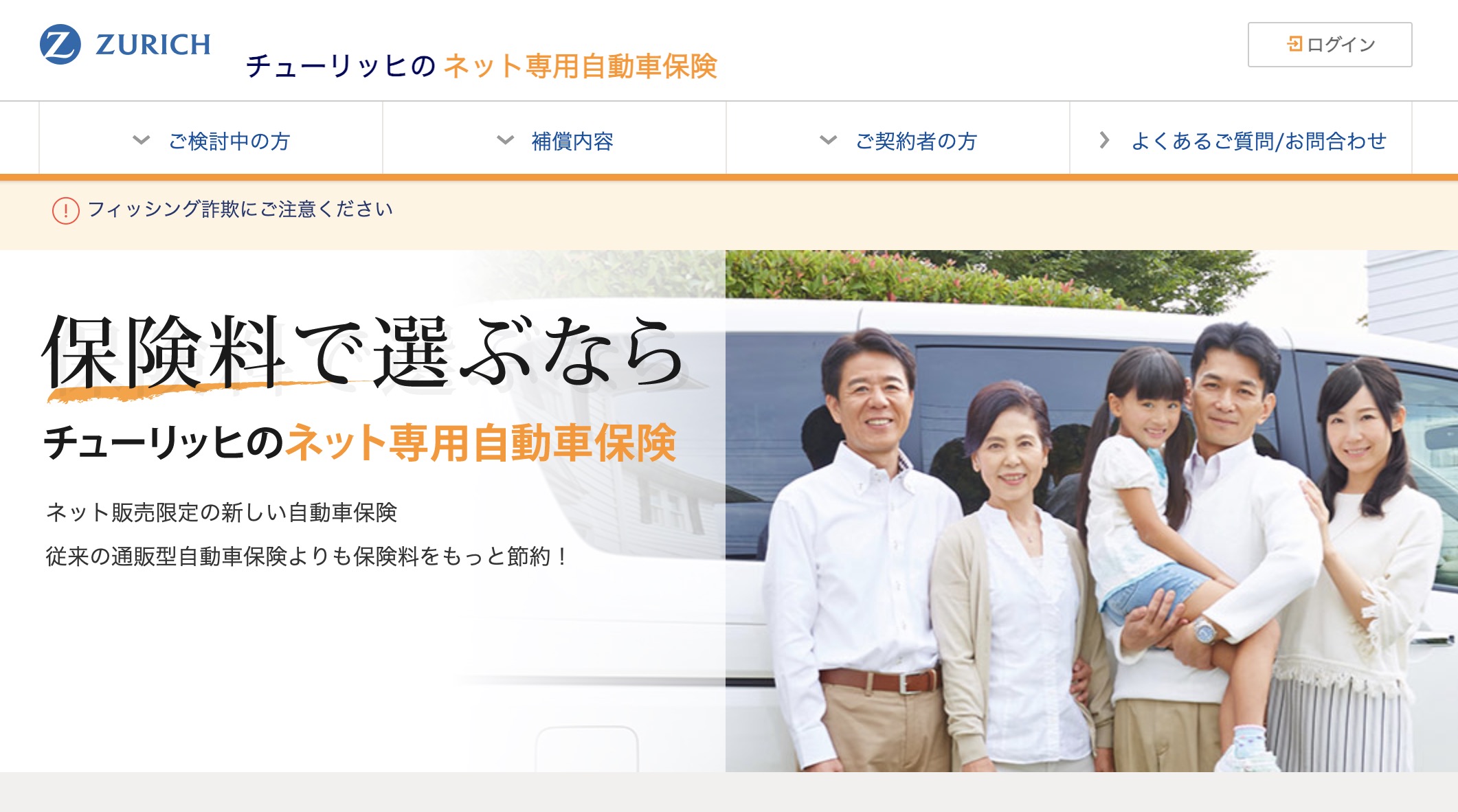1458x812 pixels.
Task: Click the ログイン button
Action: click(1330, 45)
